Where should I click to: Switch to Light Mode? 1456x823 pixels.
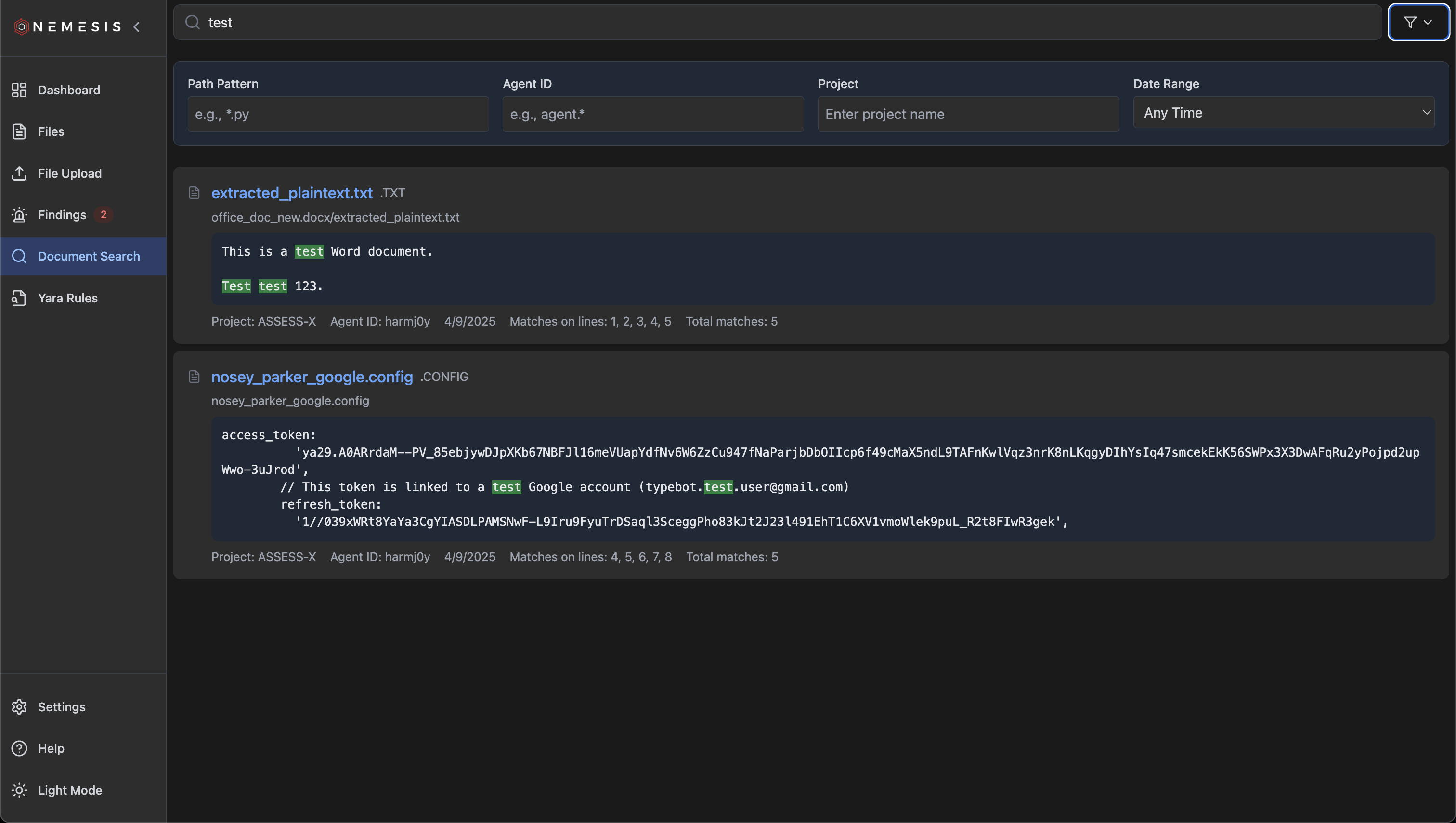(x=69, y=790)
